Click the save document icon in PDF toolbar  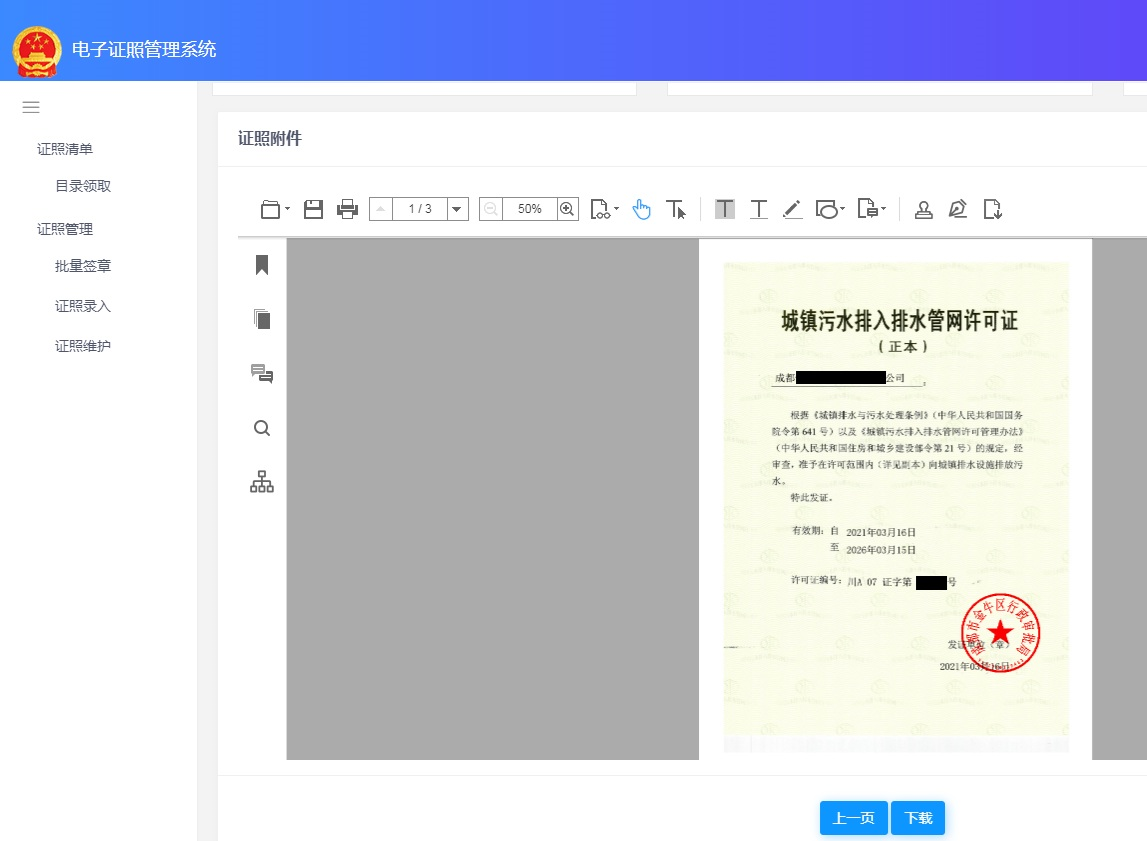313,209
